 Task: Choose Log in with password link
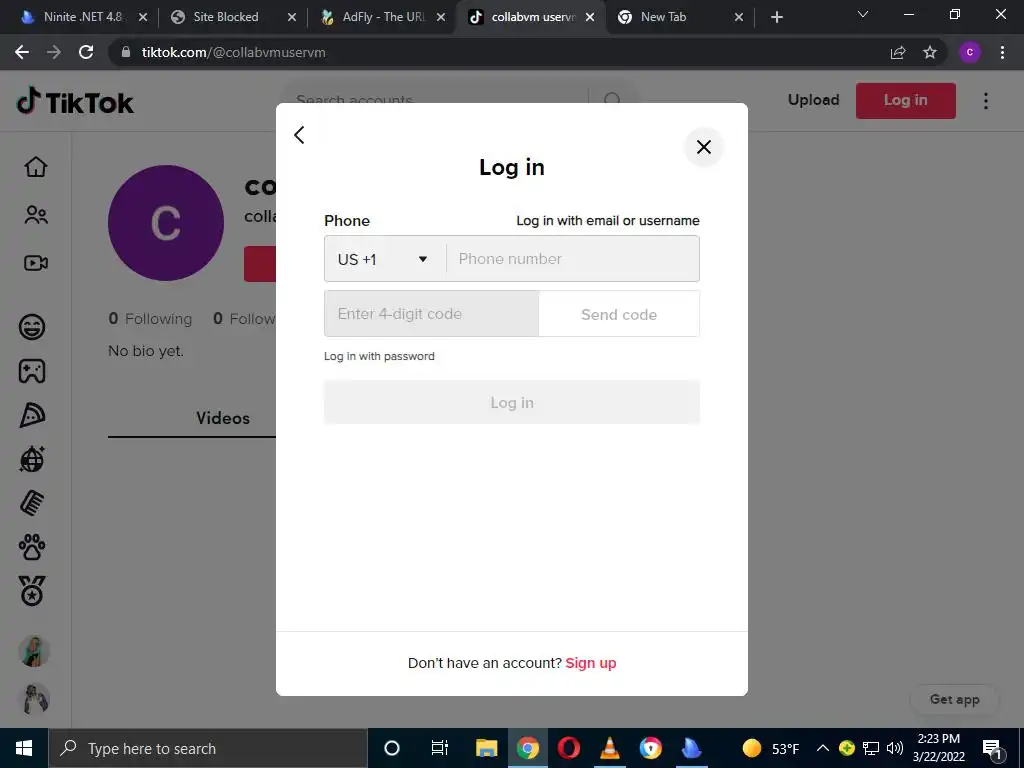(x=379, y=356)
